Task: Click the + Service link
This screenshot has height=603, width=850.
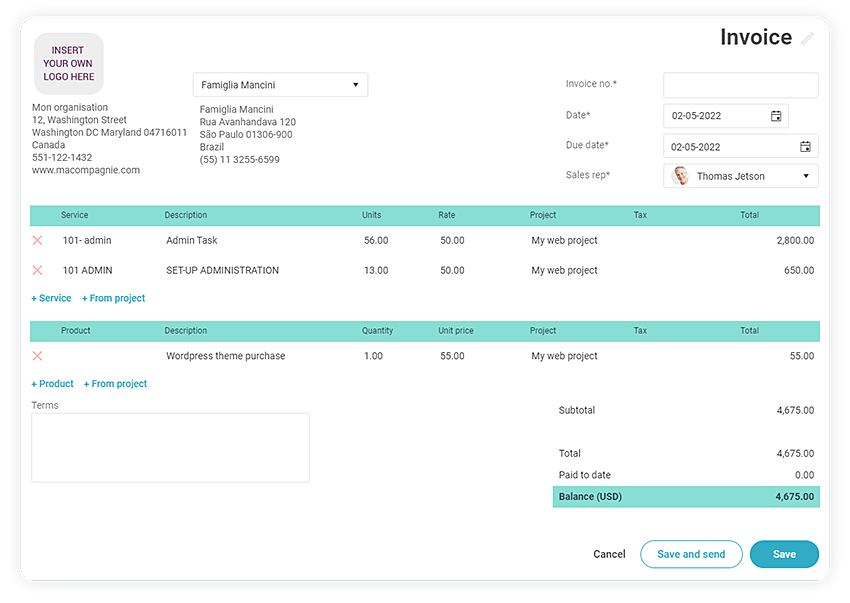Action: coord(52,298)
